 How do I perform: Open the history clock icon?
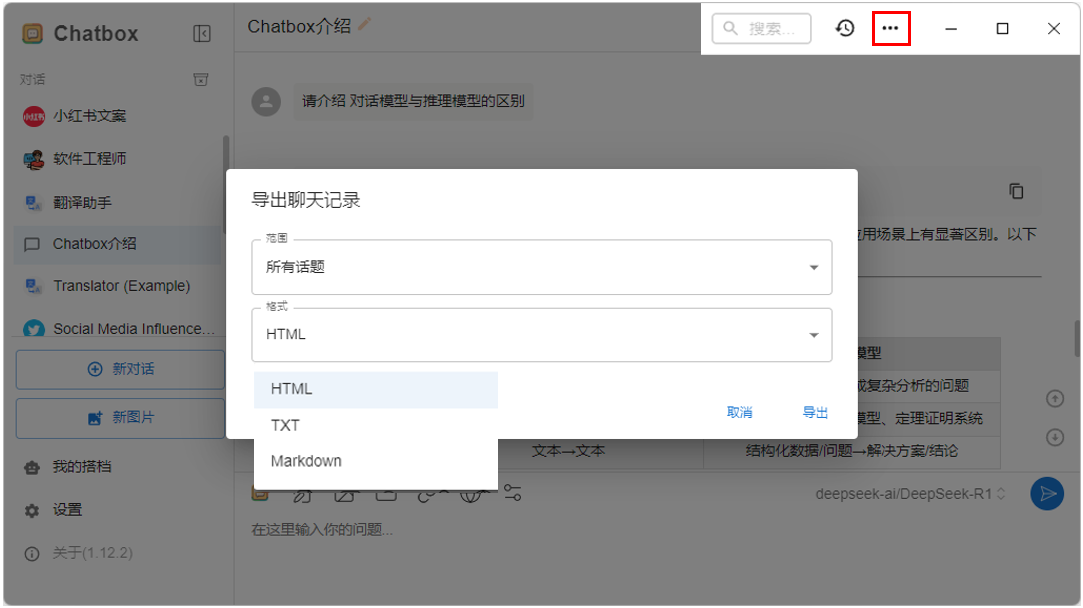(845, 28)
